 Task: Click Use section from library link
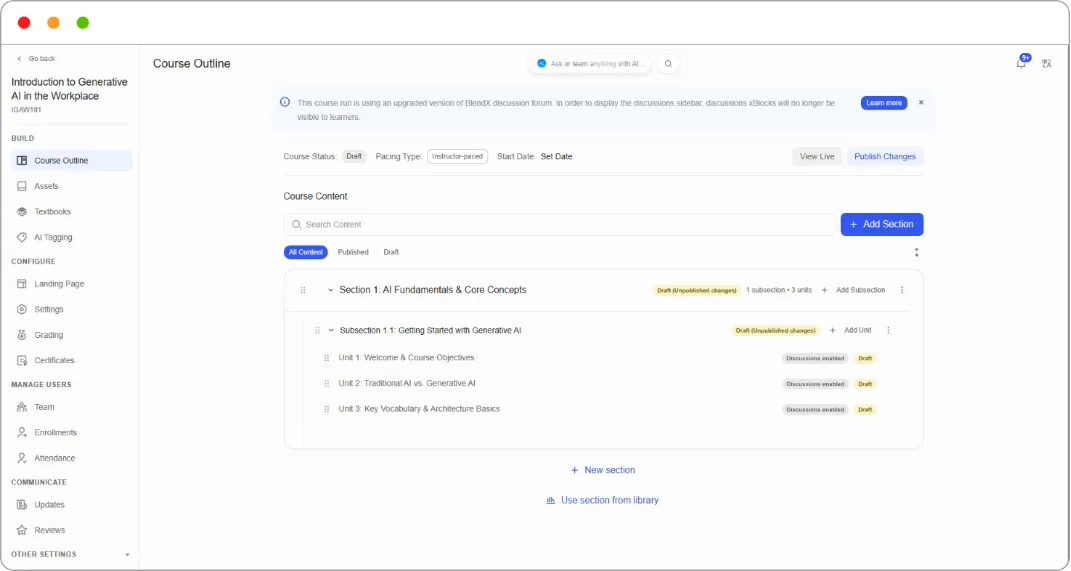602,500
